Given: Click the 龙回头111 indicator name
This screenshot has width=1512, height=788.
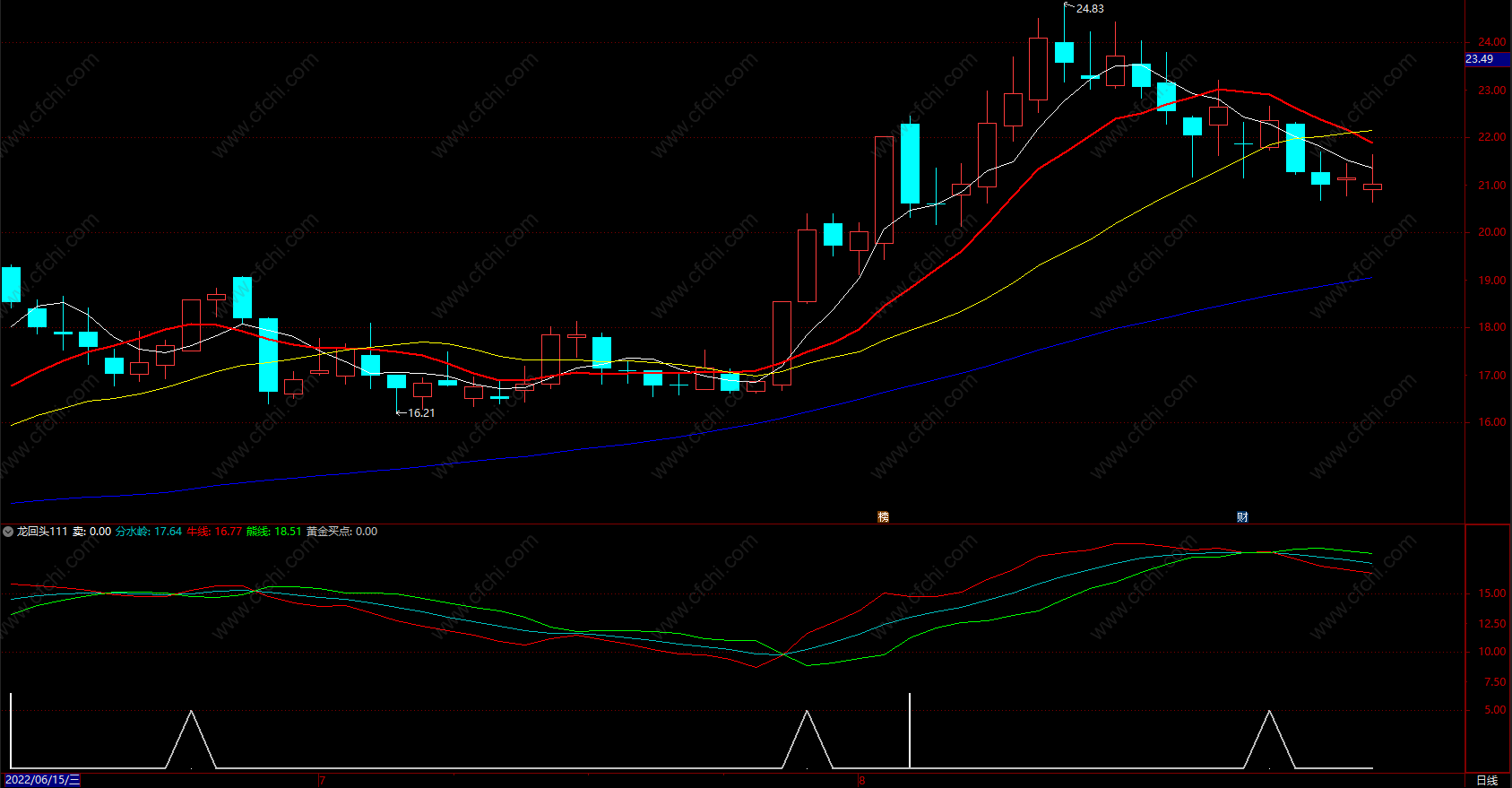Looking at the screenshot, I should click(x=42, y=532).
